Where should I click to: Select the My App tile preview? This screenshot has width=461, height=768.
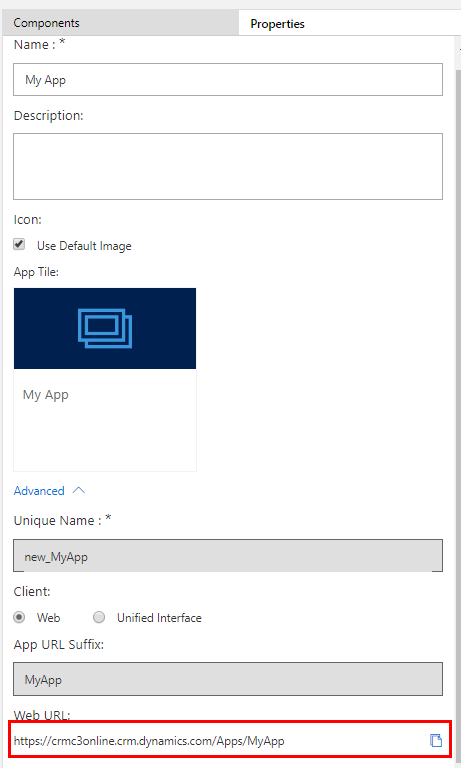click(x=105, y=380)
